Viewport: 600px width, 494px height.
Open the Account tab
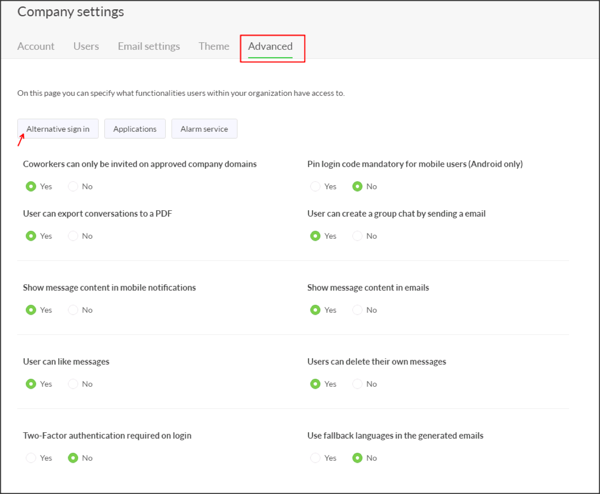[x=36, y=46]
